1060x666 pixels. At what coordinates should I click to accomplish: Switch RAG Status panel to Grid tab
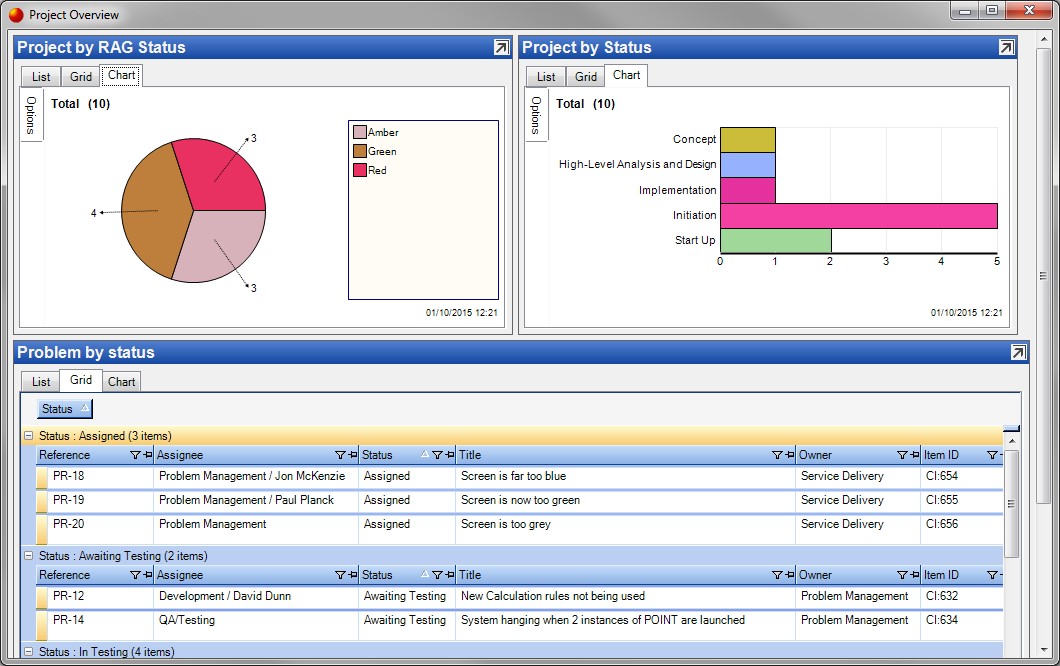pos(80,76)
